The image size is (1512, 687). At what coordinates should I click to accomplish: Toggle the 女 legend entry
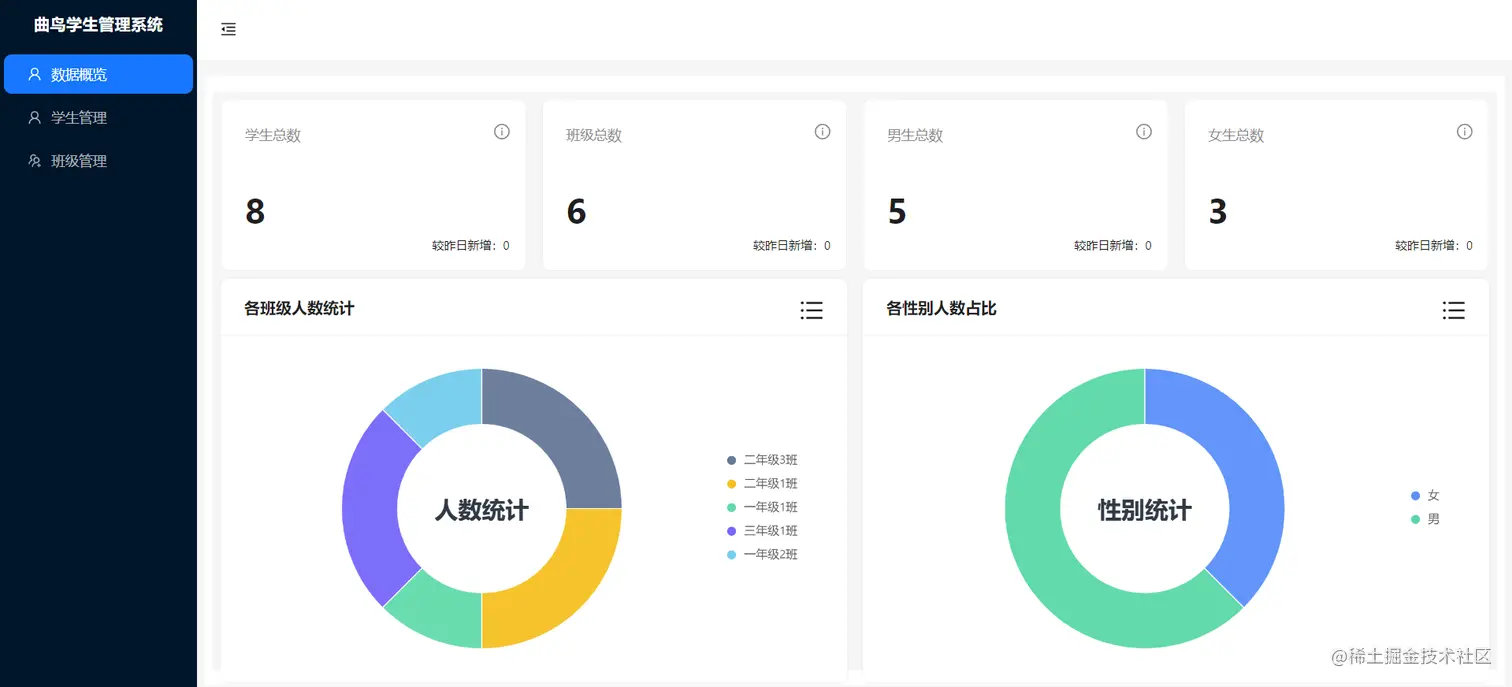pos(1425,495)
